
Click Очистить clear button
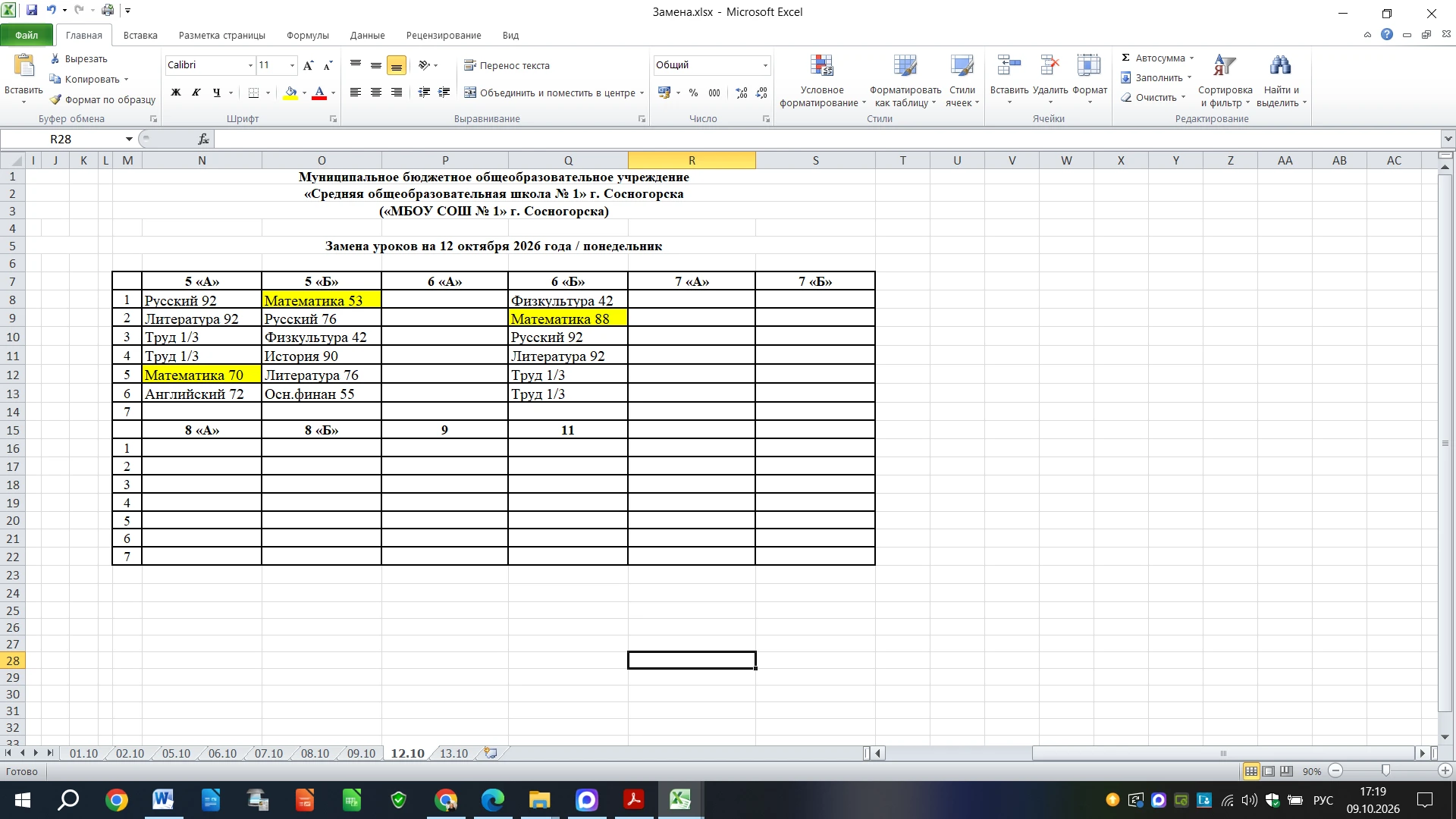tap(1153, 97)
